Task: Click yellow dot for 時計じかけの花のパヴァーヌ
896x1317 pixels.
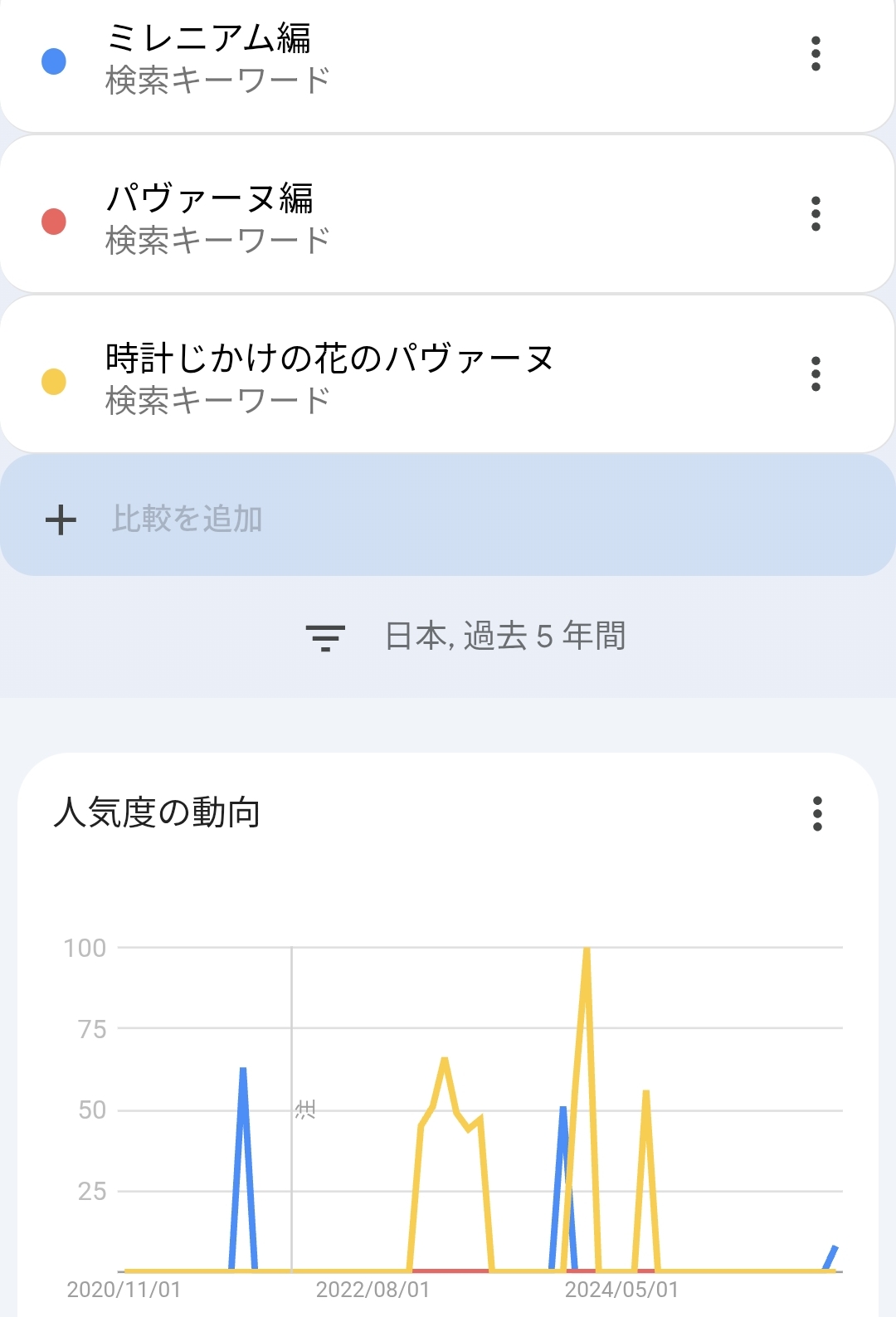Action: (54, 382)
